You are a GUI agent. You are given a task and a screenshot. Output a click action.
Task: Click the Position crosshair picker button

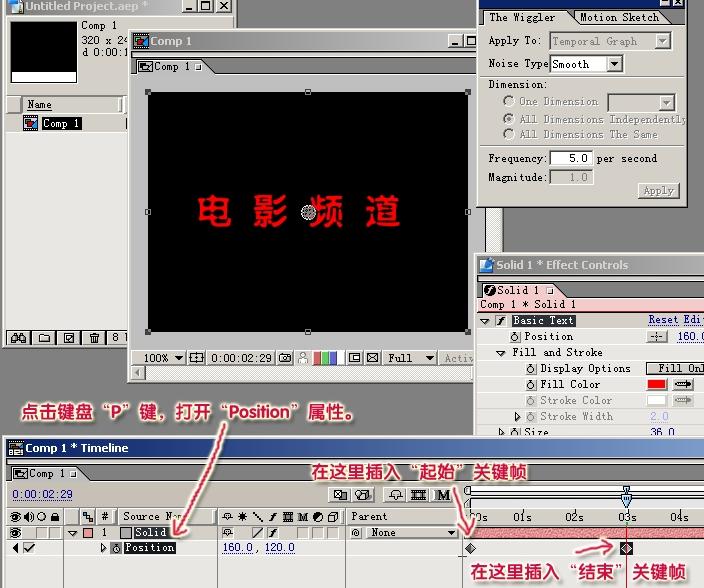656,337
